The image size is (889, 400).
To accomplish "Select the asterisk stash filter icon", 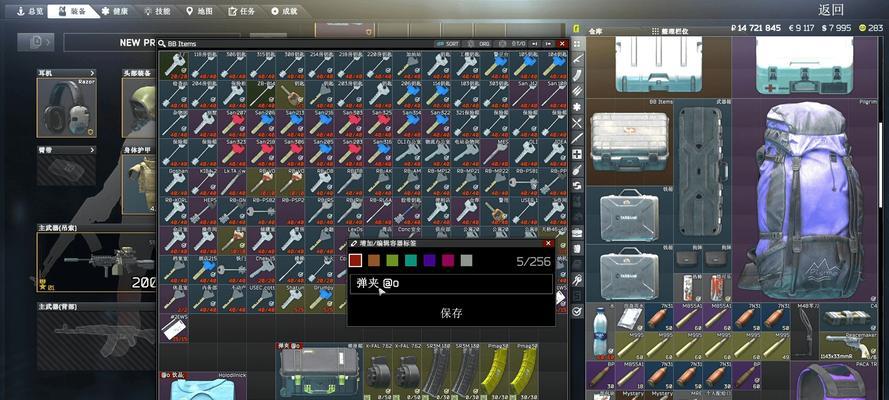I will pyautogui.click(x=577, y=107).
